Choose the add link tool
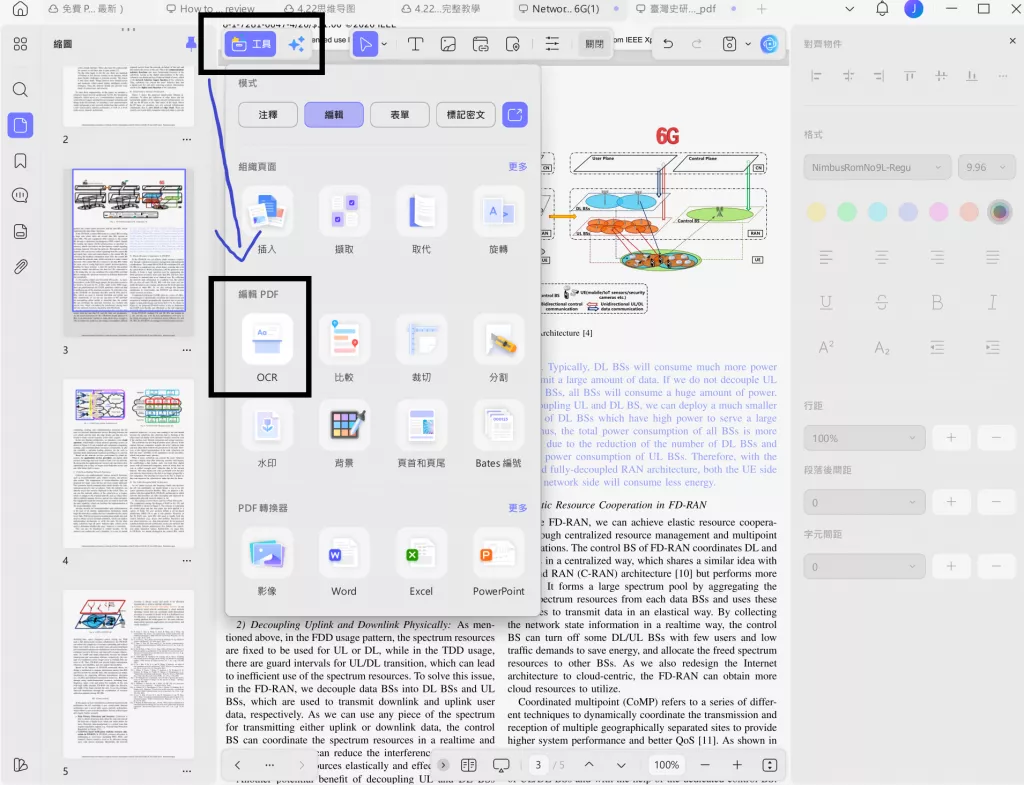 coord(481,44)
